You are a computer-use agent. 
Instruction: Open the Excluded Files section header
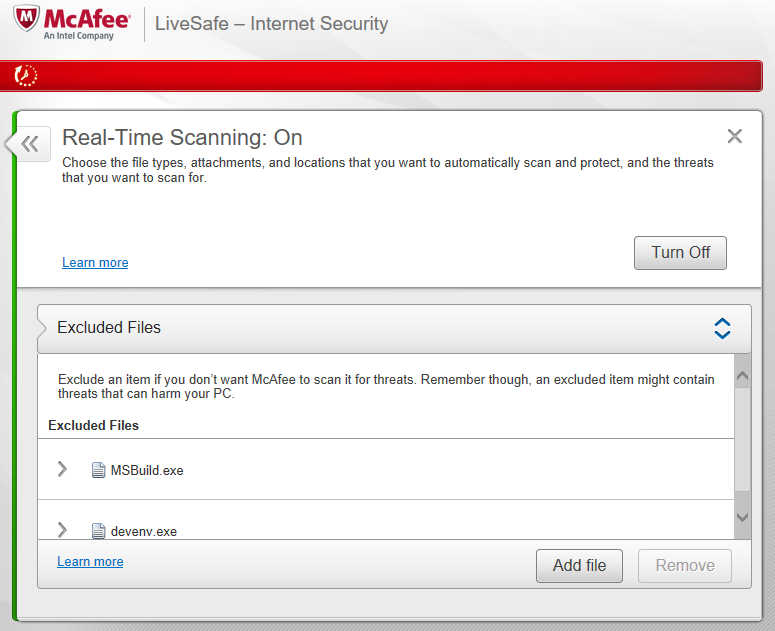point(109,328)
